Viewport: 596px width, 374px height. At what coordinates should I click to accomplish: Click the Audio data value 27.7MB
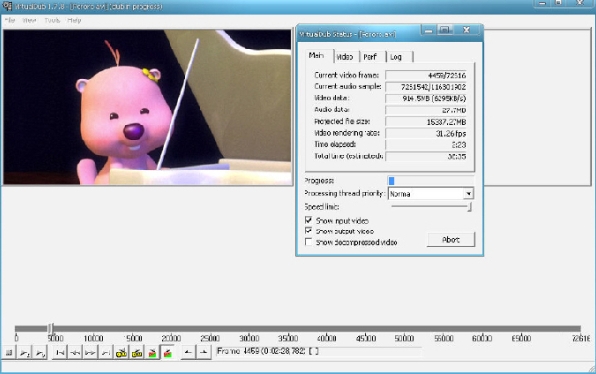tap(426, 110)
